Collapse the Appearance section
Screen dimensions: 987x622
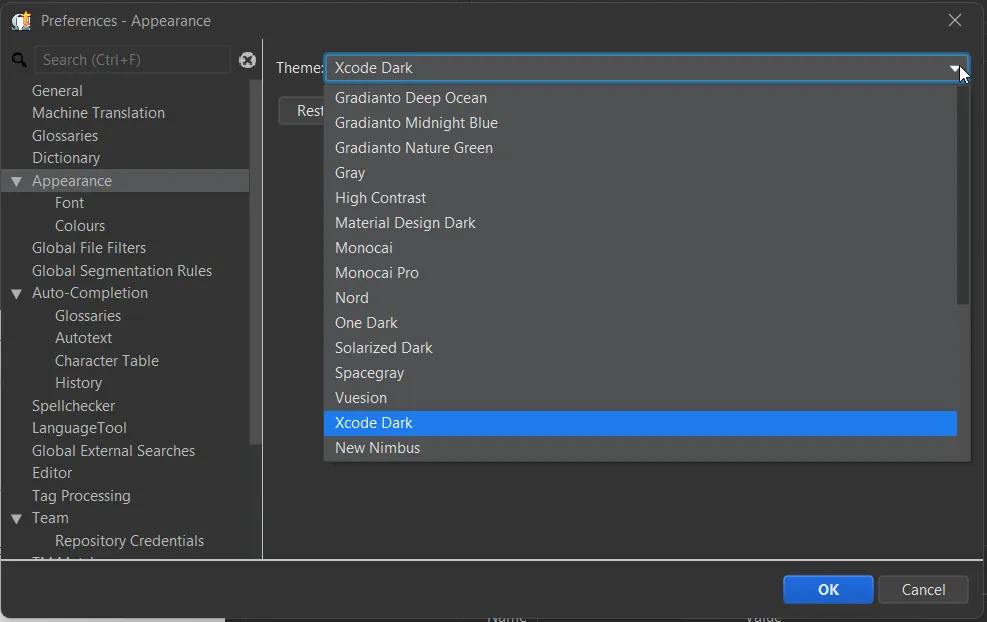[x=15, y=180]
